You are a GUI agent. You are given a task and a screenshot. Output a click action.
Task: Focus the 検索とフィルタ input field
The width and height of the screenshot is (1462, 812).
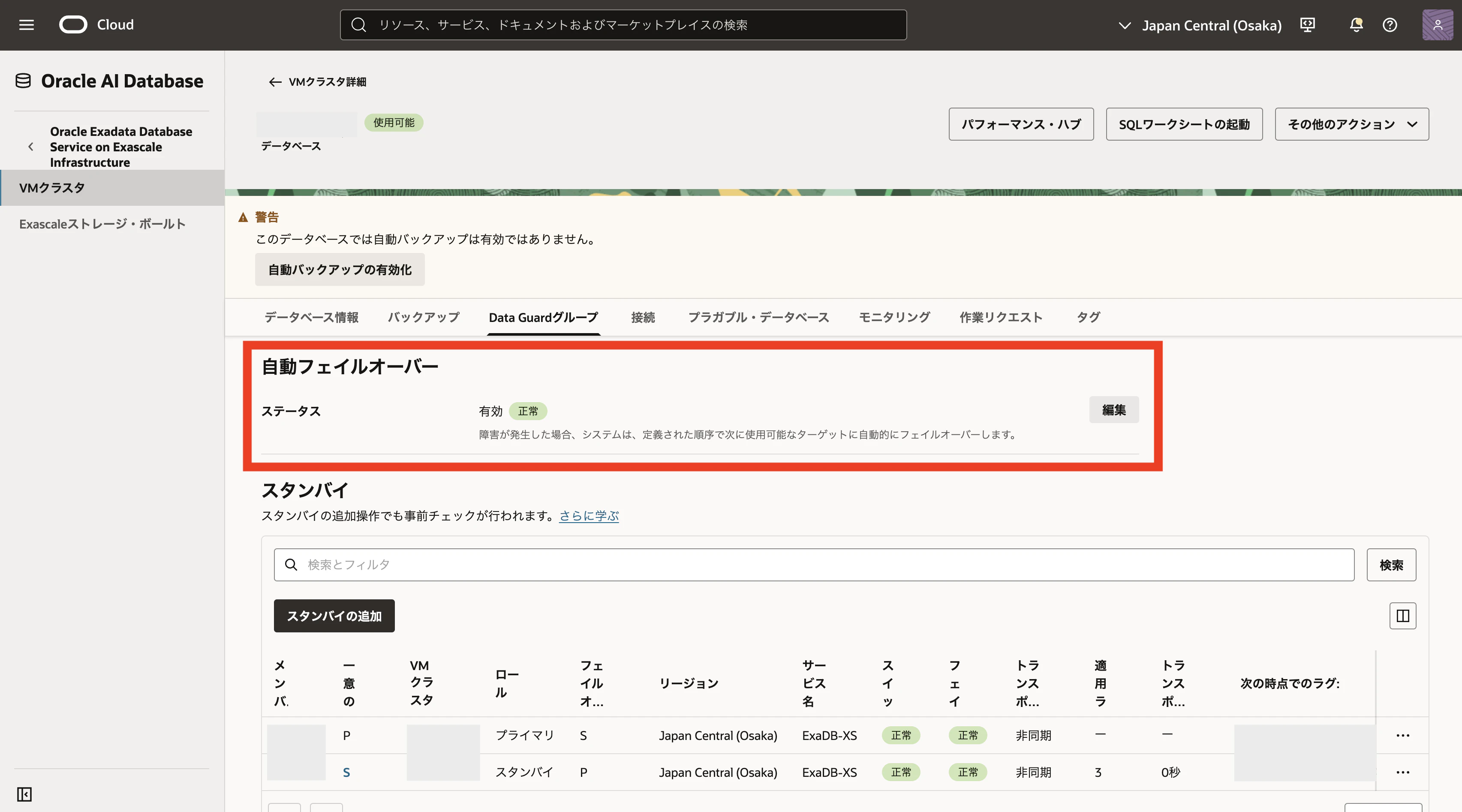tap(814, 565)
